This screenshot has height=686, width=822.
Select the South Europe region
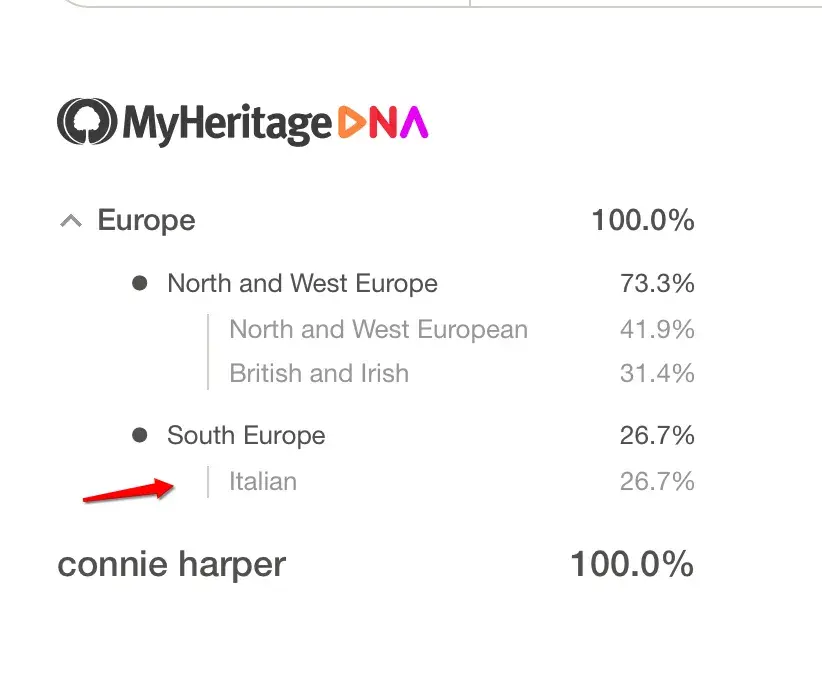point(246,436)
